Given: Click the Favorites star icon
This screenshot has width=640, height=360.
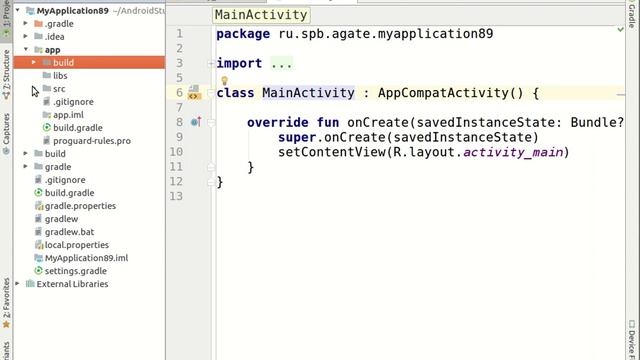Looking at the screenshot, I should point(6,324).
